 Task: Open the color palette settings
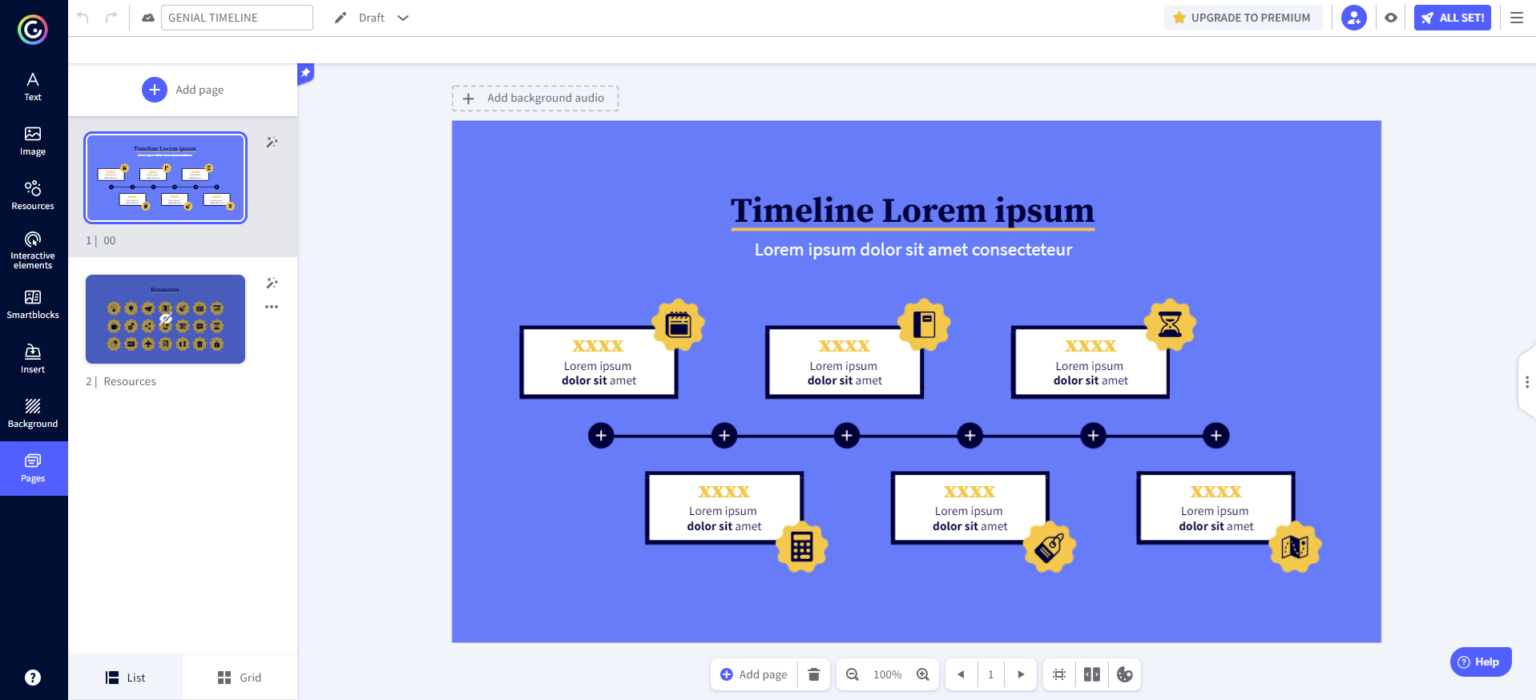[x=1125, y=674]
